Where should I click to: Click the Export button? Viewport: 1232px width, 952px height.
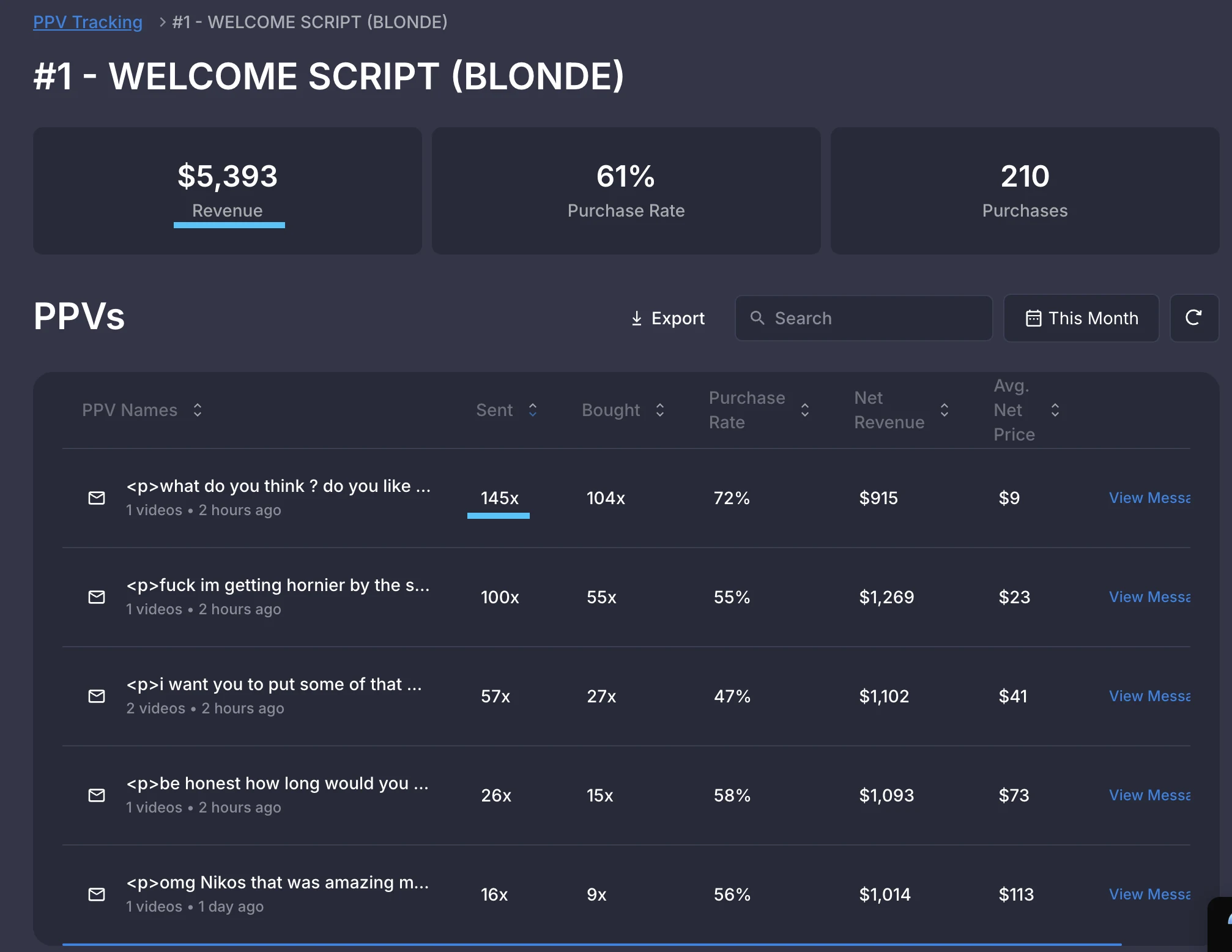(667, 318)
